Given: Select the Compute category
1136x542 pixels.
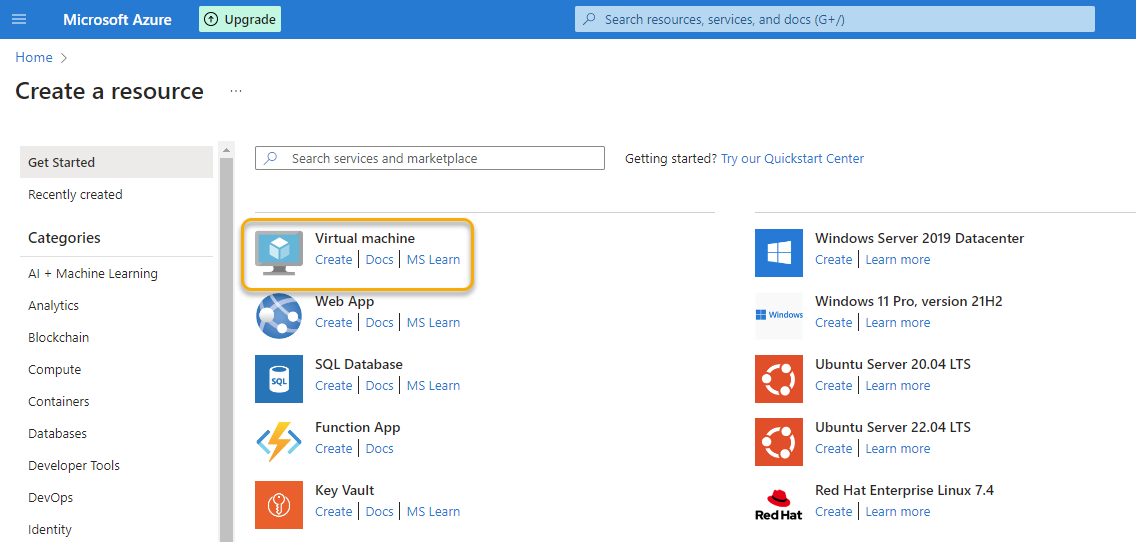Looking at the screenshot, I should [x=55, y=370].
